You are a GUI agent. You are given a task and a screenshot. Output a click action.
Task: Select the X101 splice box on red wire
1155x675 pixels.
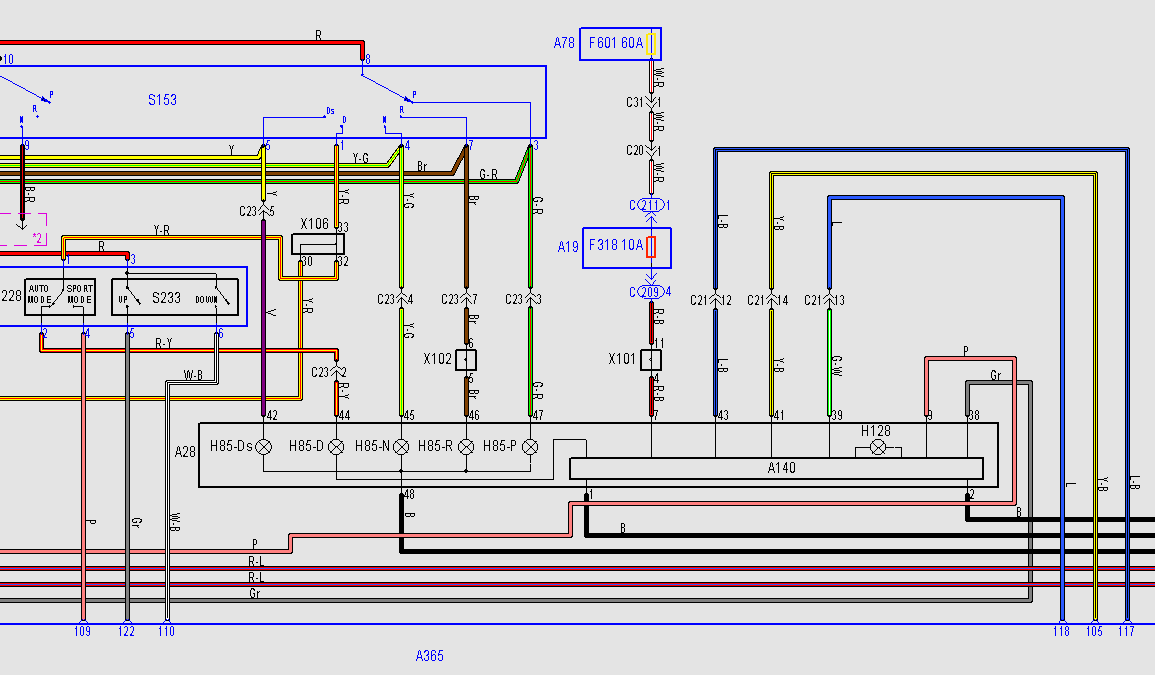(651, 360)
